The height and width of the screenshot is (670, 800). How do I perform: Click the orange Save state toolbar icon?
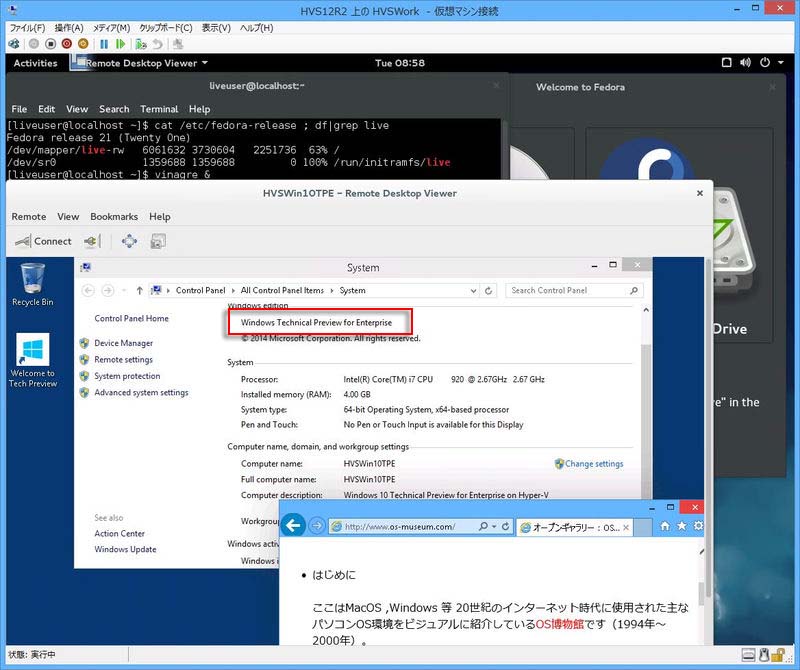(x=83, y=44)
